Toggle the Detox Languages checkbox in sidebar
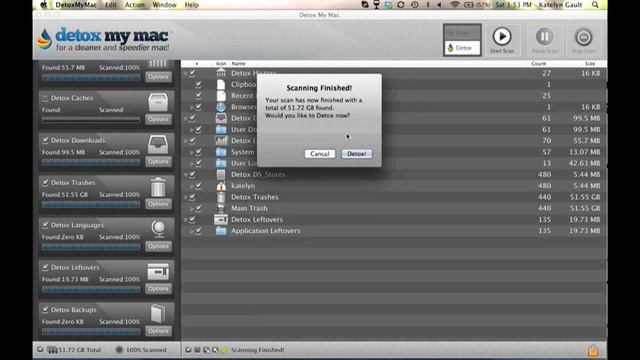 pyautogui.click(x=45, y=225)
